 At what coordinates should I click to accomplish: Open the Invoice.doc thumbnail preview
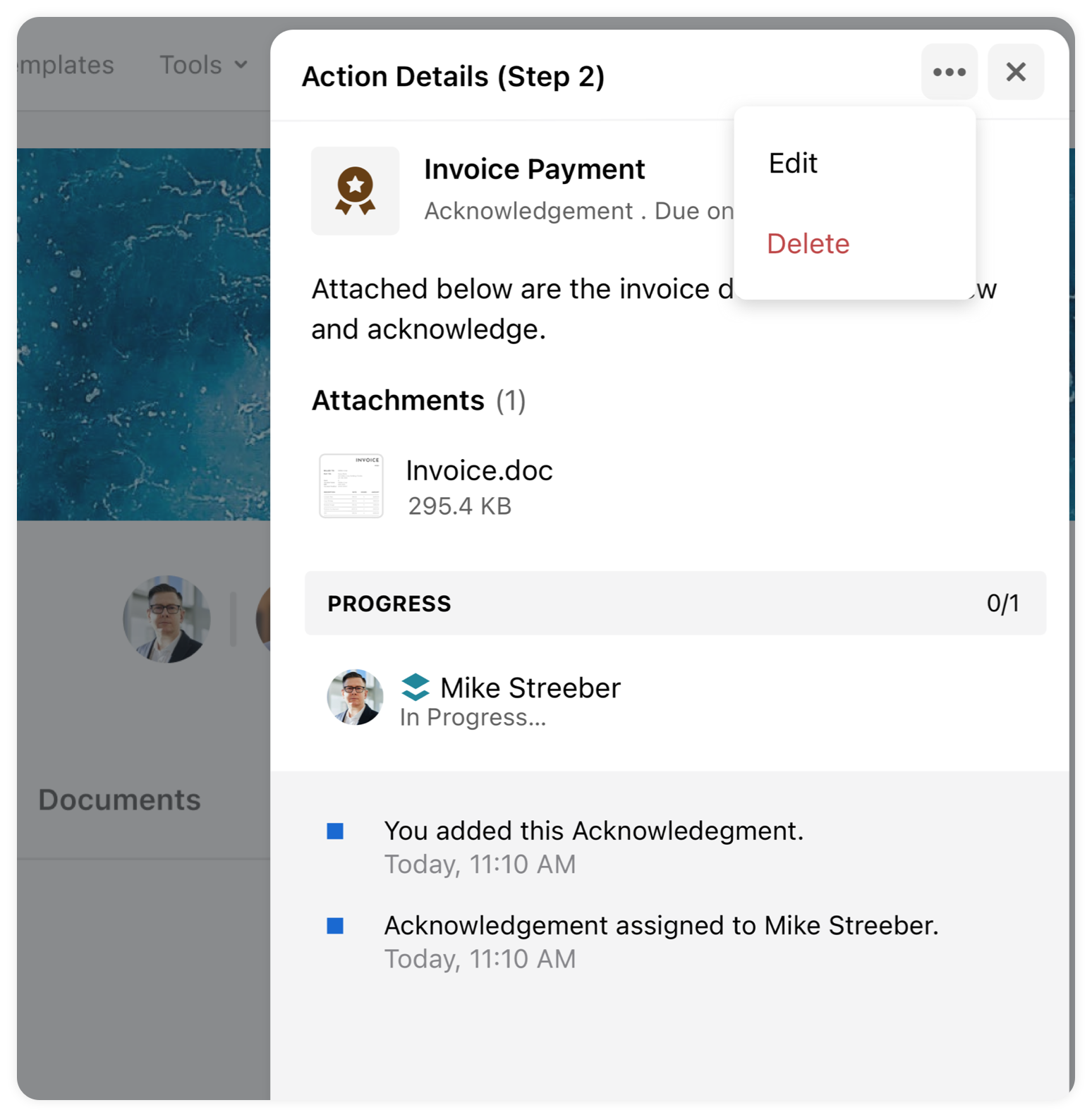[x=351, y=486]
